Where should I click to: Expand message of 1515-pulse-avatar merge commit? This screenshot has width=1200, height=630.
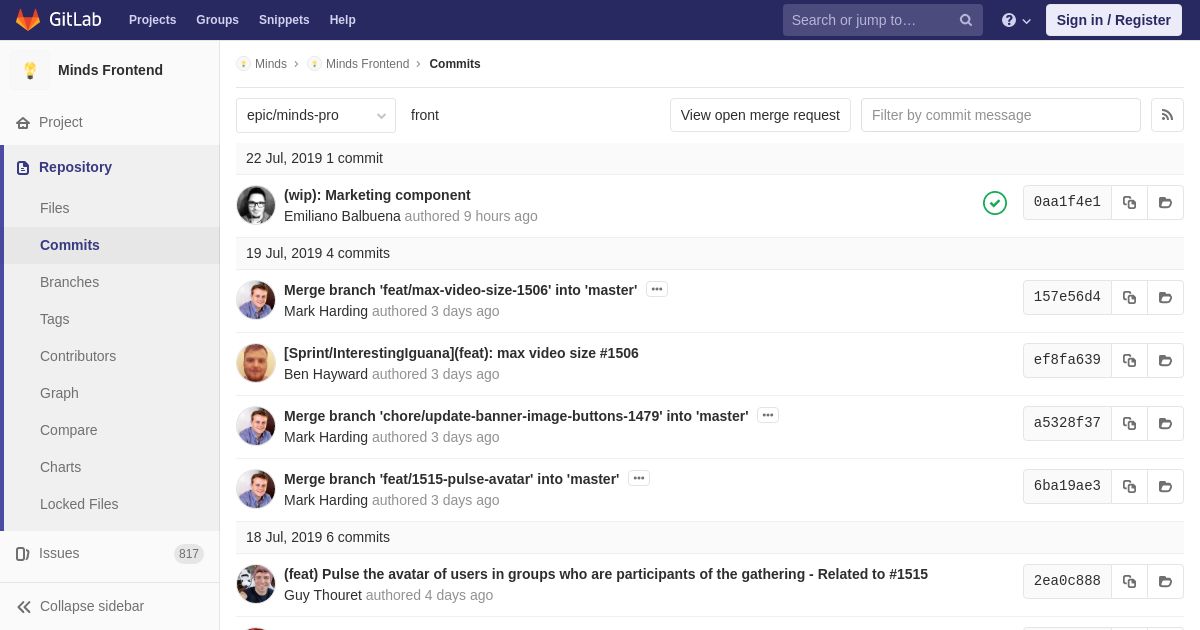tap(639, 478)
